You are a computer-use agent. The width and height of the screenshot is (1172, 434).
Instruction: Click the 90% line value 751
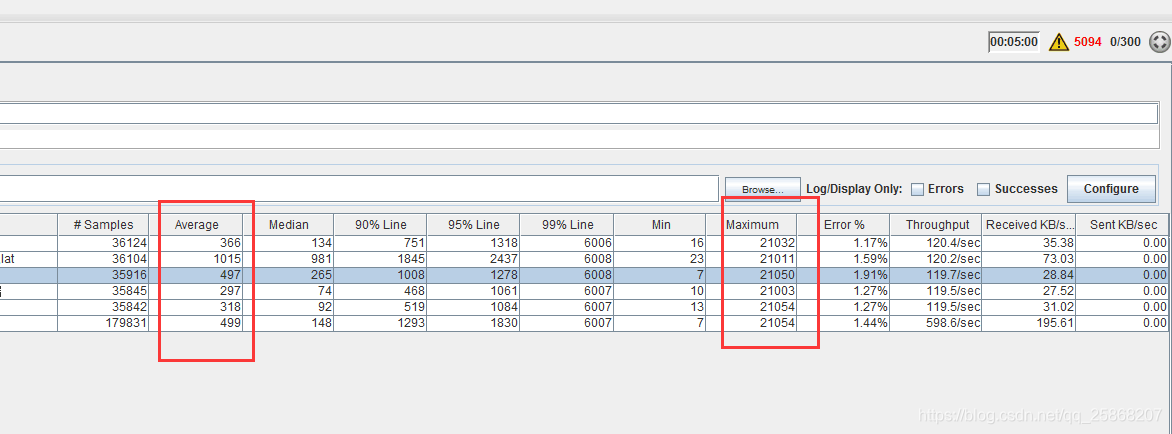380,243
